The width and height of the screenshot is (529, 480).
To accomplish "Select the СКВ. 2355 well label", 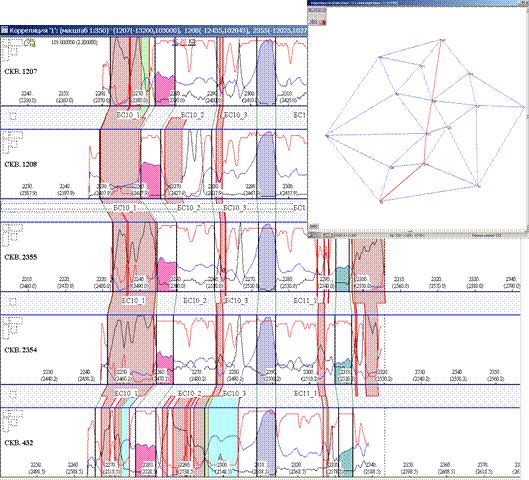I will [x=21, y=257].
